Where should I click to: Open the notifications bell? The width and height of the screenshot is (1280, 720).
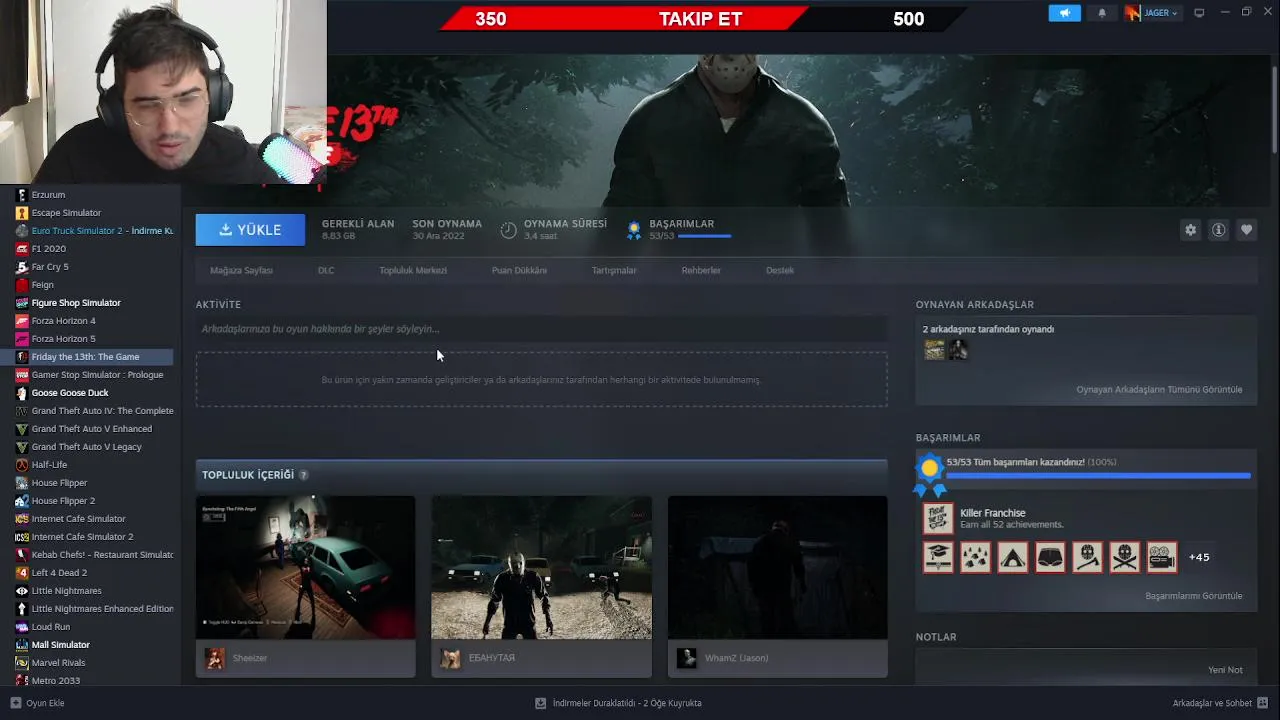(x=1102, y=13)
